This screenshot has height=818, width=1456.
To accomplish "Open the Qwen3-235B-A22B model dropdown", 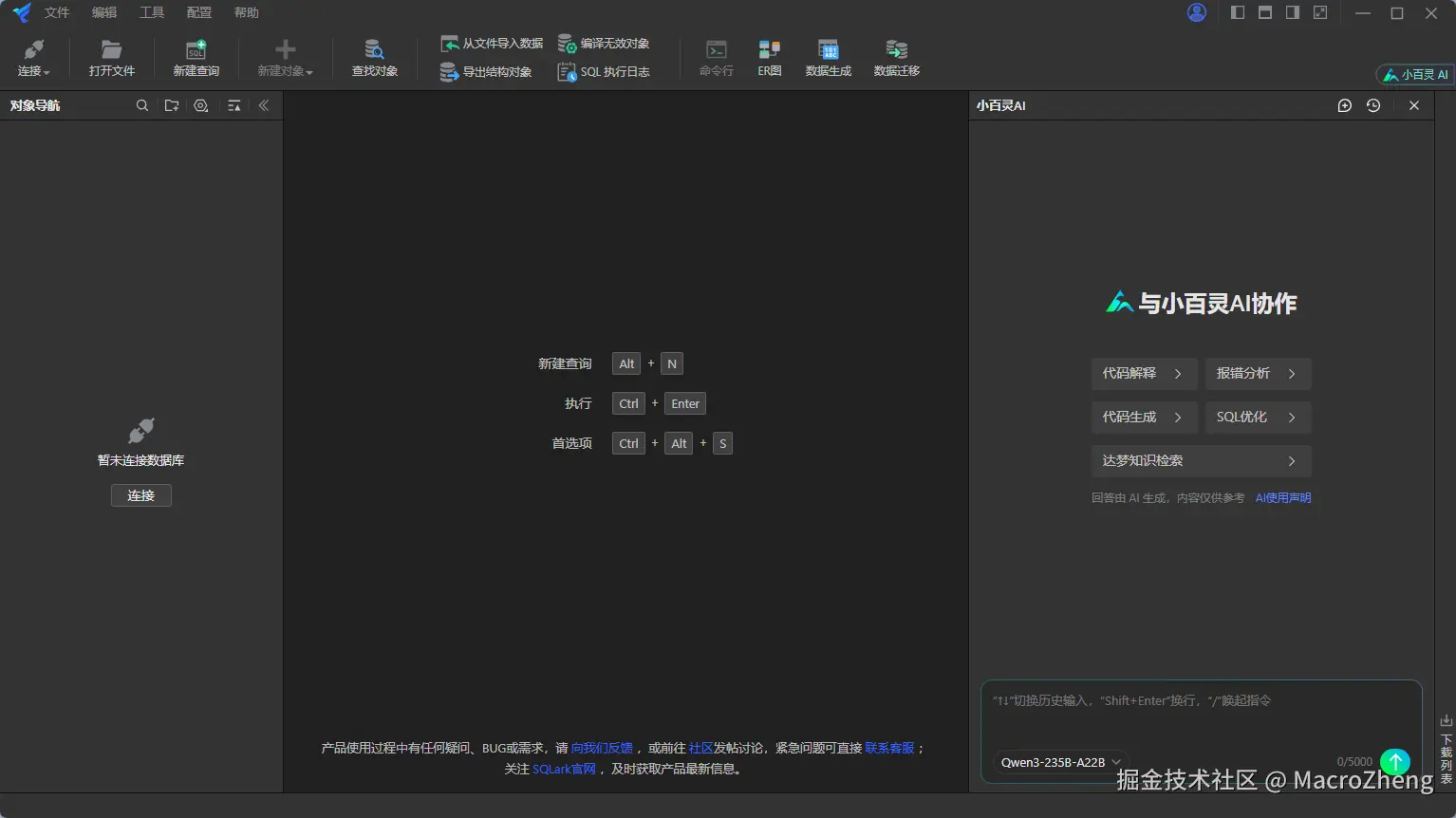I will pos(1060,762).
